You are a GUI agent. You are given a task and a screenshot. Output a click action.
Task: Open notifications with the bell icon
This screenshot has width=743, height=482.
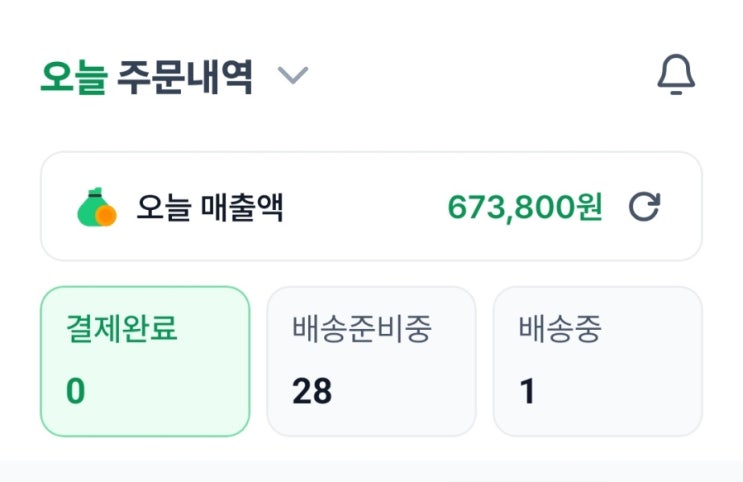coord(676,75)
